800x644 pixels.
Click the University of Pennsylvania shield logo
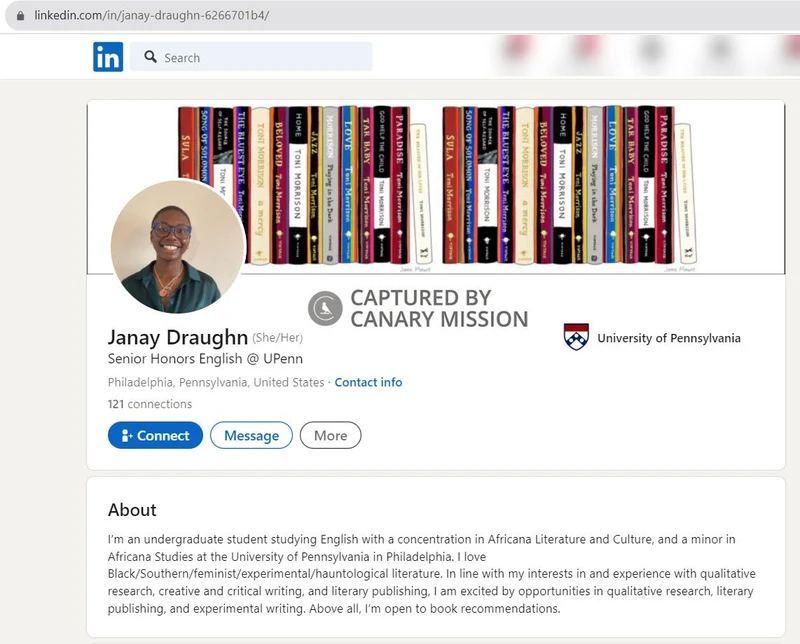click(575, 337)
